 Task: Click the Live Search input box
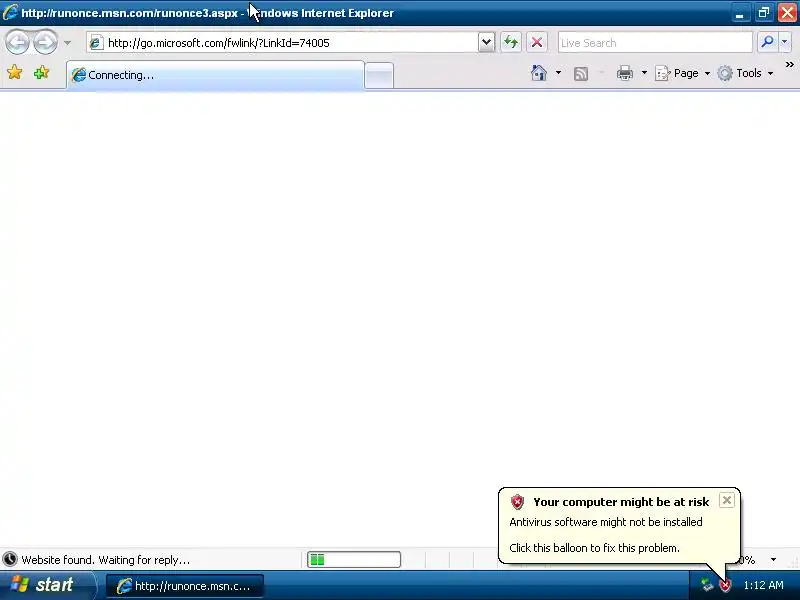(x=655, y=43)
